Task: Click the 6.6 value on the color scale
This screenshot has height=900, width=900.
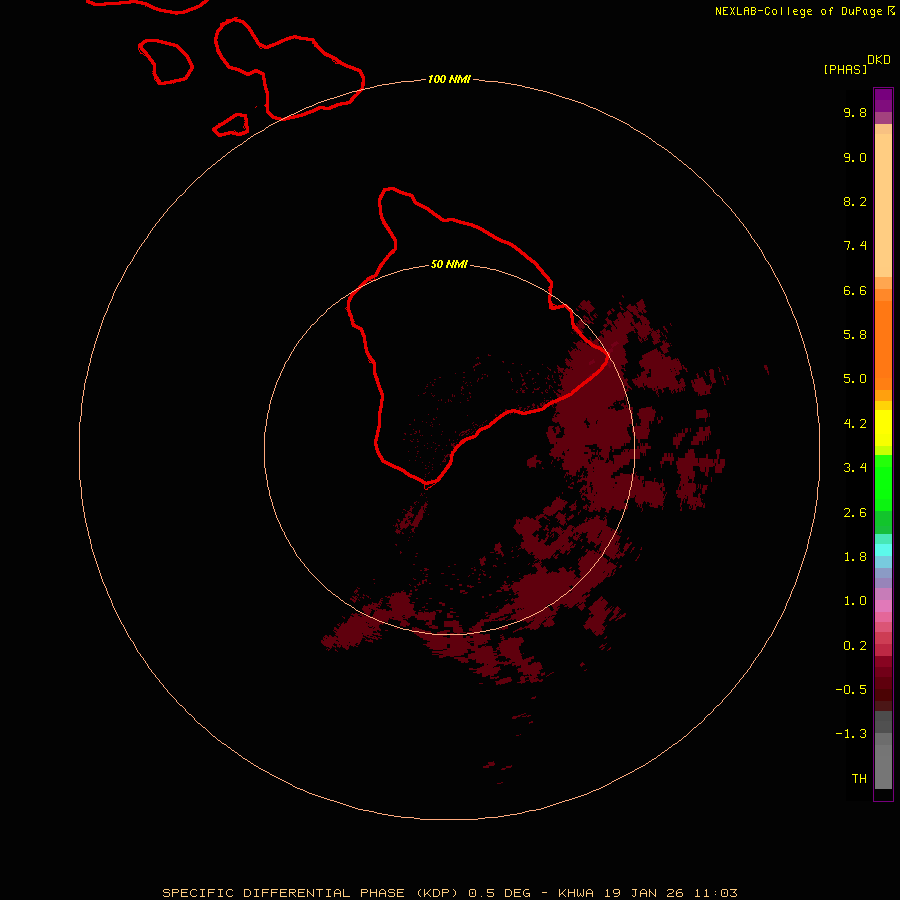Action: (x=855, y=290)
